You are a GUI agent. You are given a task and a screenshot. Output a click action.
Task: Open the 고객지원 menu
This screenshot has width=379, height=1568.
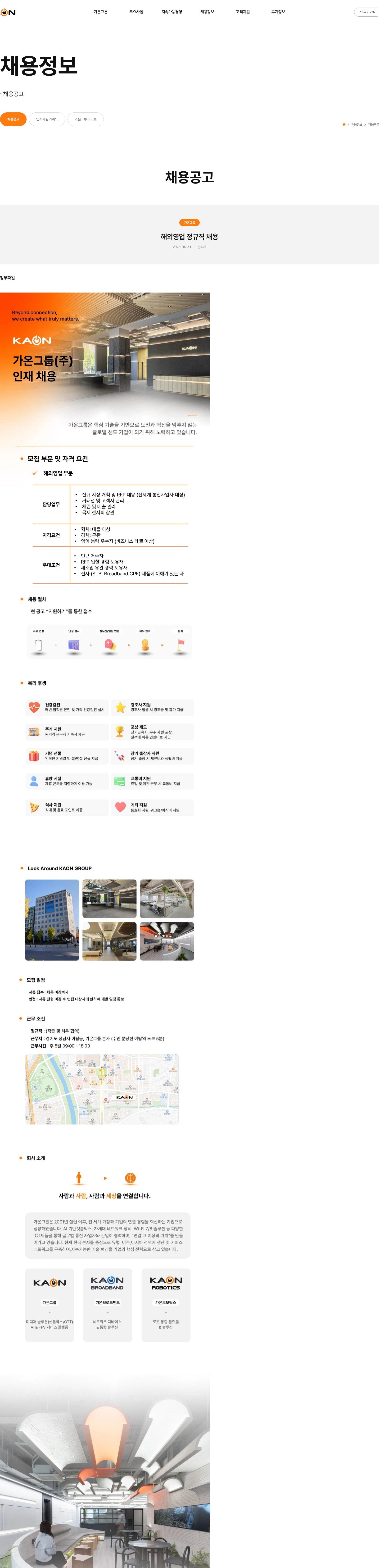(x=243, y=12)
